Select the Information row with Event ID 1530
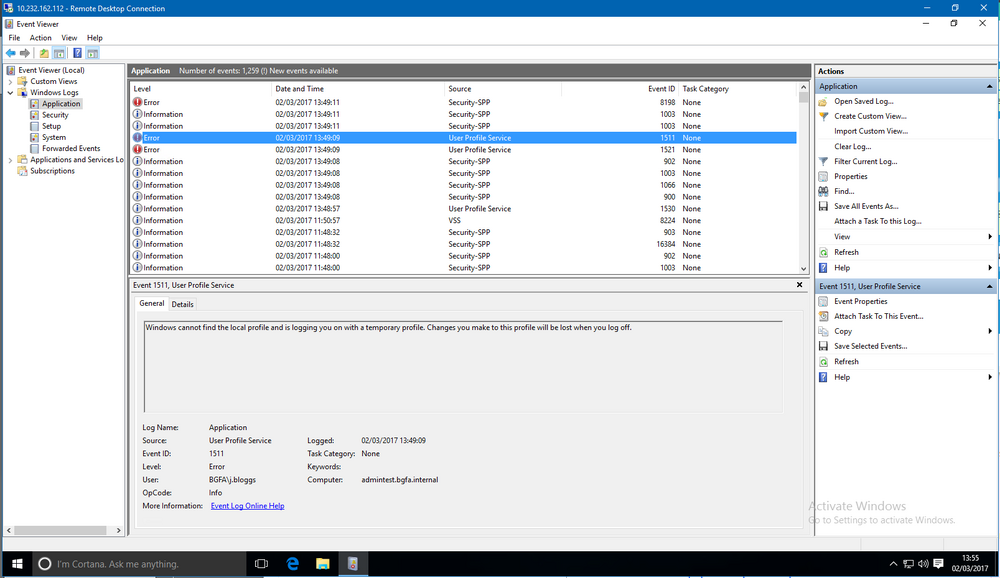The width and height of the screenshot is (1000, 578). 464,209
